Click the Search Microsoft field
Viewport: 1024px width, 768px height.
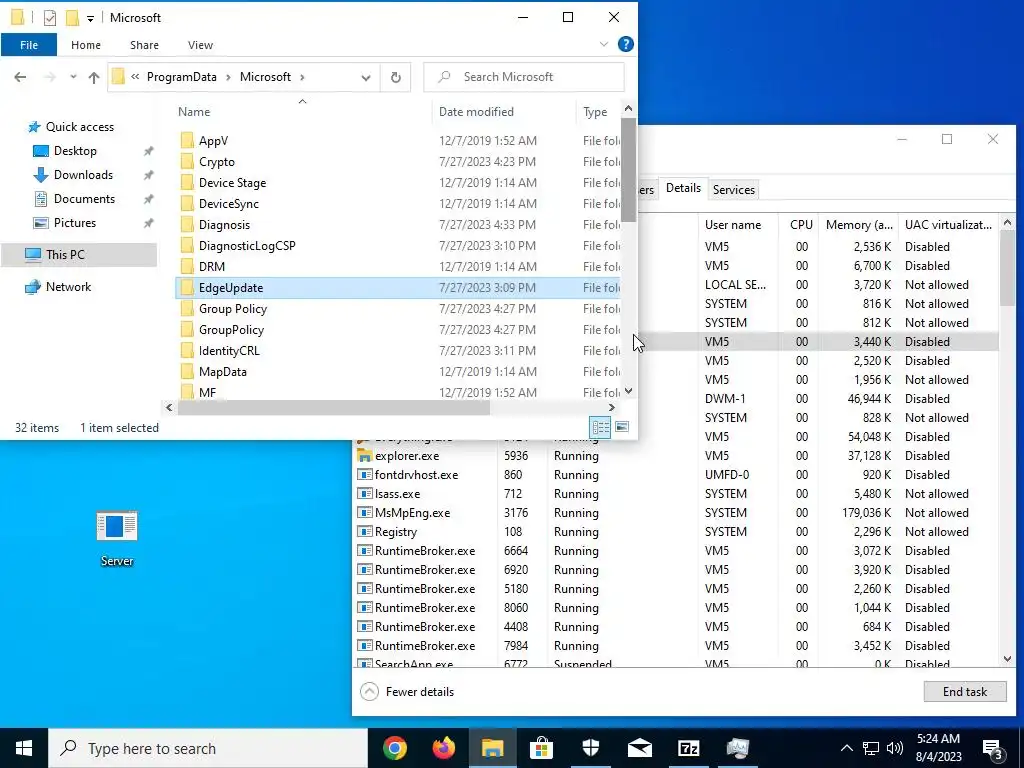524,77
